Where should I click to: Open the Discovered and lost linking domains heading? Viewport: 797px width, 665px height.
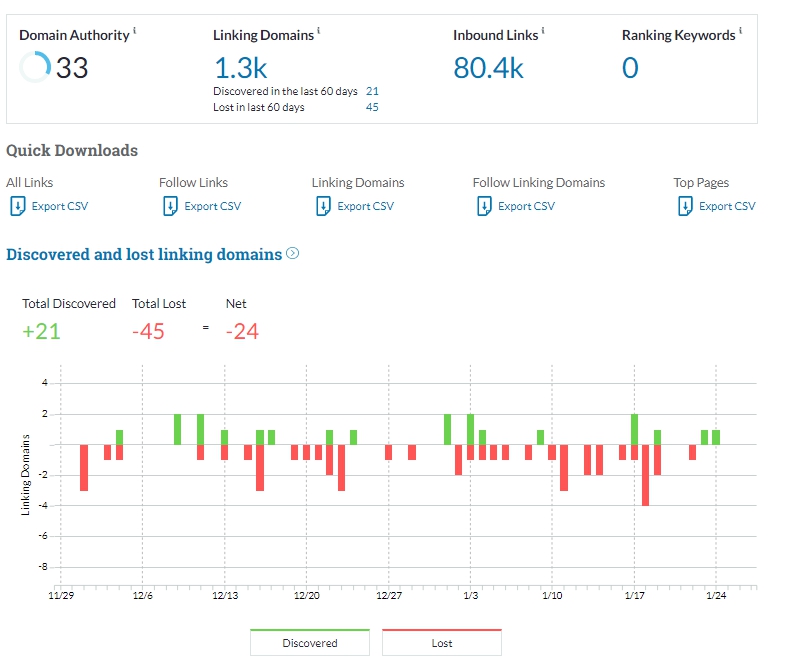(144, 255)
